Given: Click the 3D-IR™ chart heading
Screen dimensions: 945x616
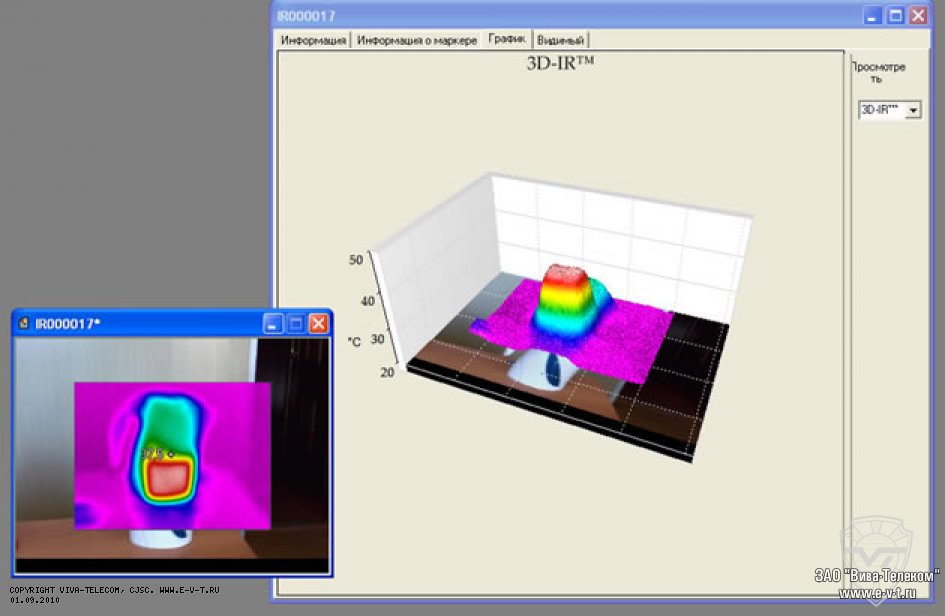Looking at the screenshot, I should coord(561,63).
